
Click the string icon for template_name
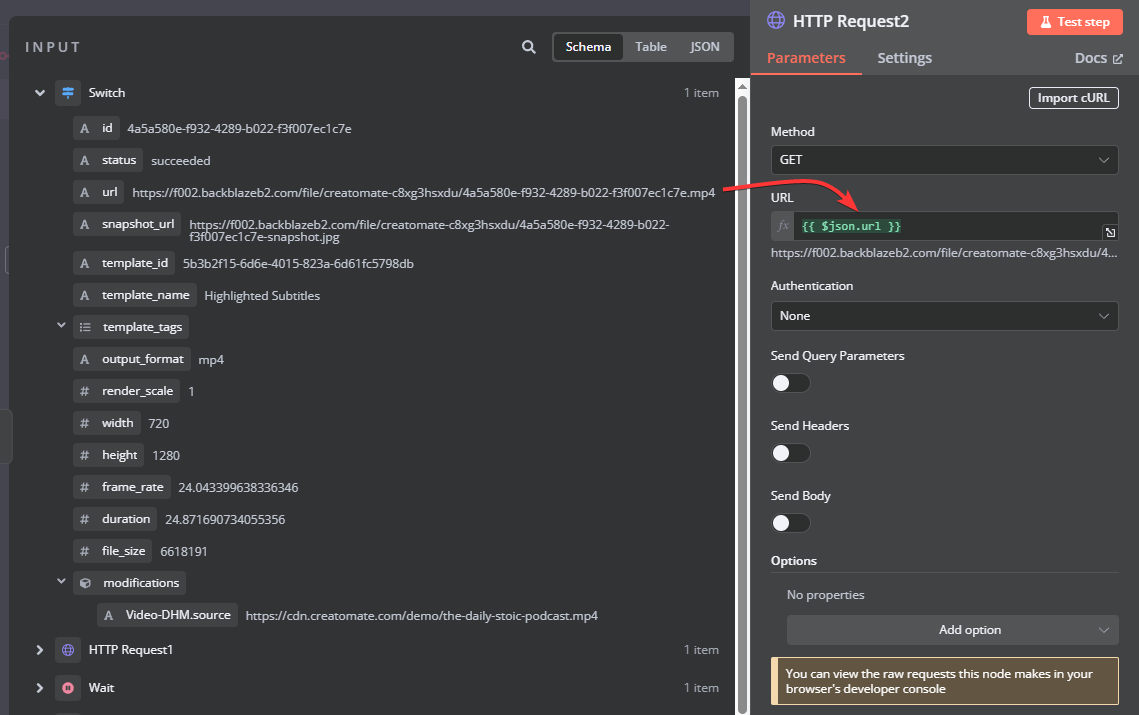click(x=85, y=295)
